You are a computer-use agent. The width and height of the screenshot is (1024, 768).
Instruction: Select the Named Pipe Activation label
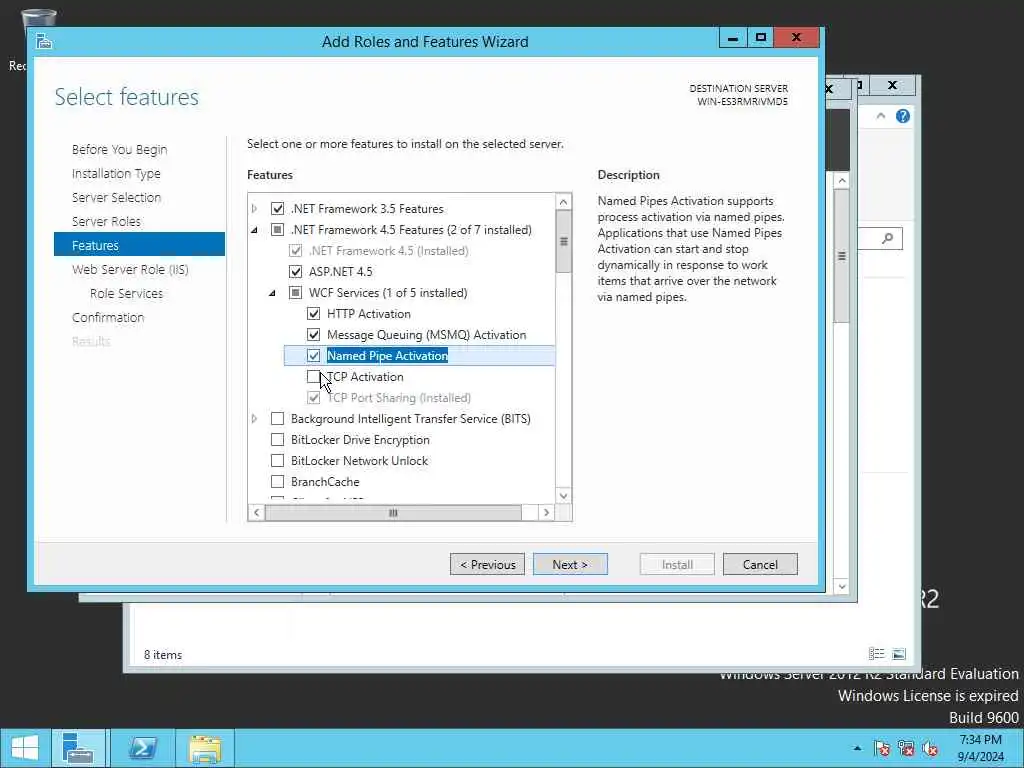387,355
